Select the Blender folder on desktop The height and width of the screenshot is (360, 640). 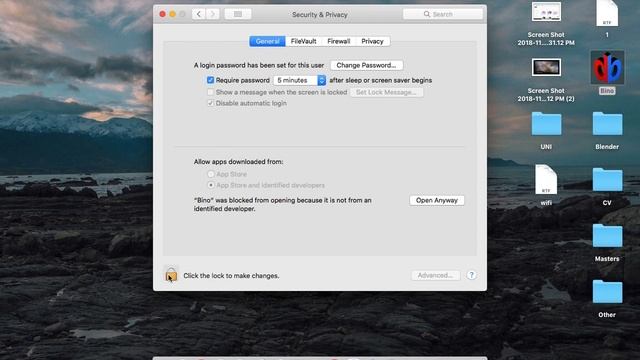point(607,124)
